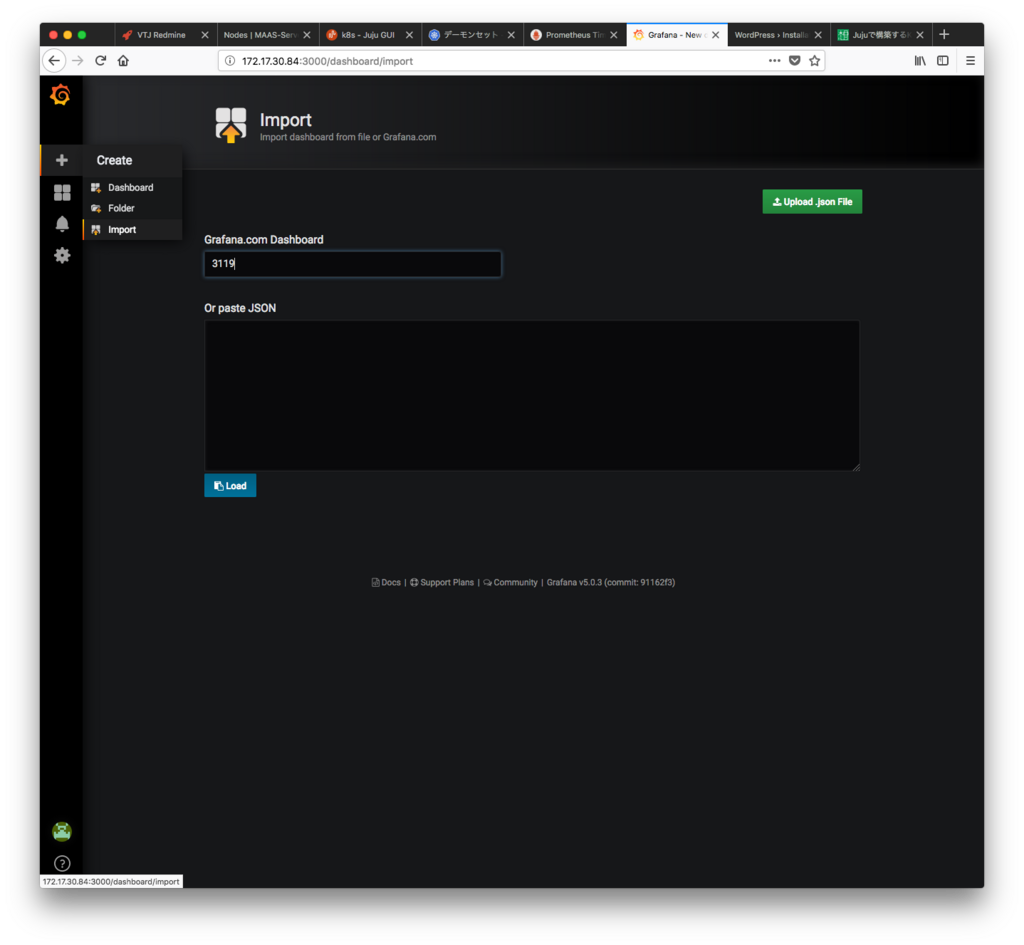Open the Docs footer link
This screenshot has height=945, width=1024.
click(x=386, y=583)
